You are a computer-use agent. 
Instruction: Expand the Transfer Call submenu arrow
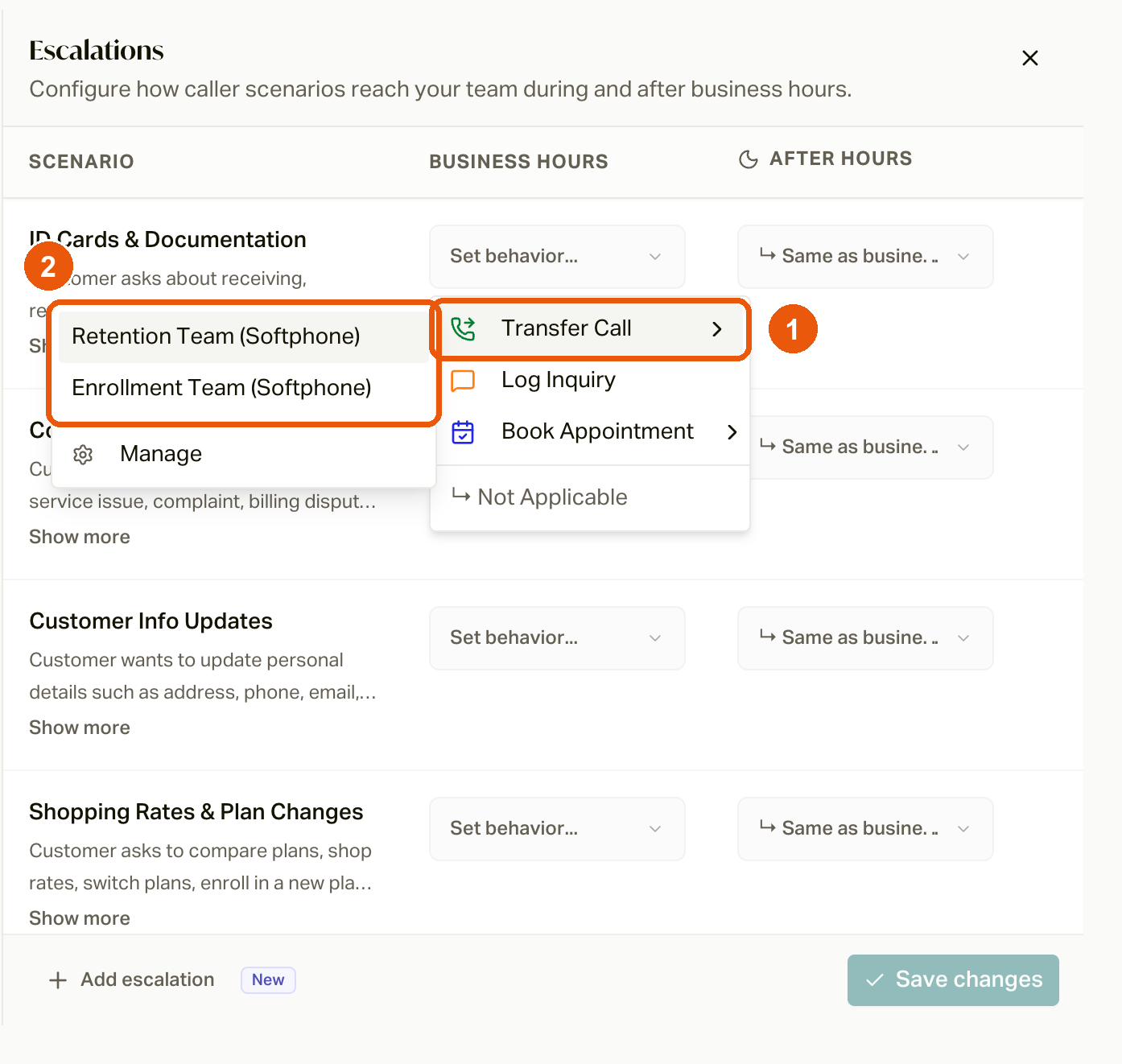pos(717,328)
